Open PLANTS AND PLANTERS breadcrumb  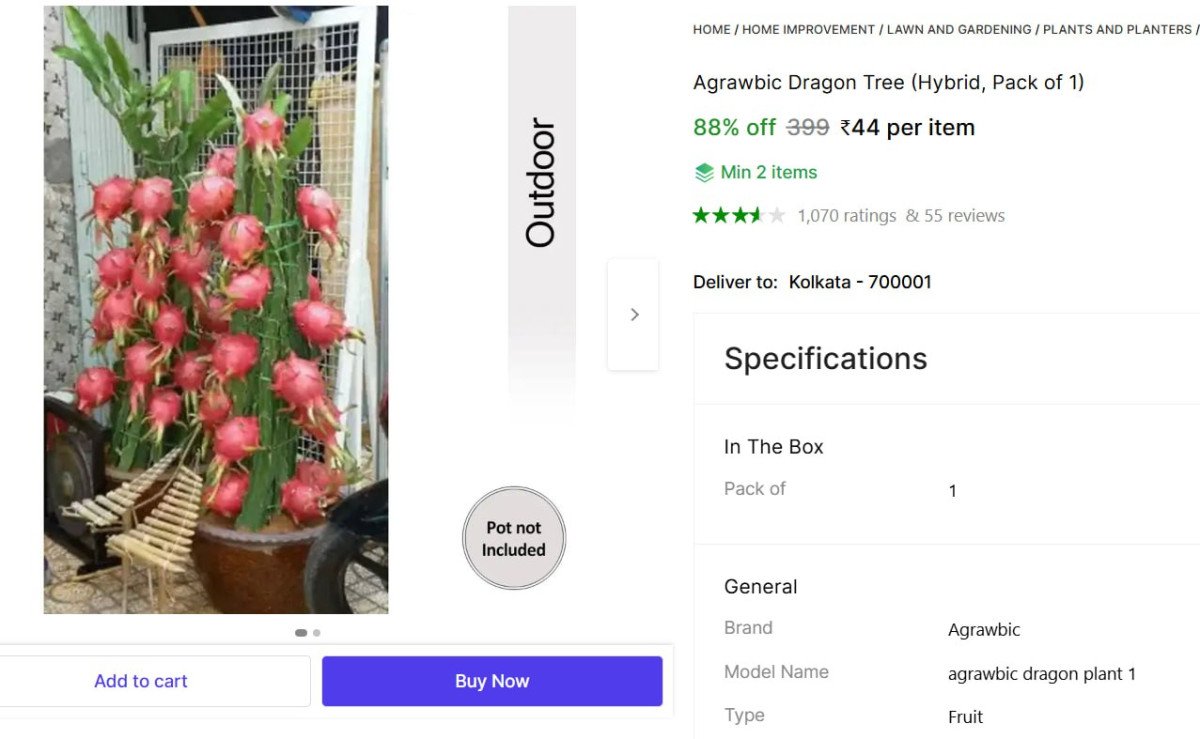[x=1117, y=30]
